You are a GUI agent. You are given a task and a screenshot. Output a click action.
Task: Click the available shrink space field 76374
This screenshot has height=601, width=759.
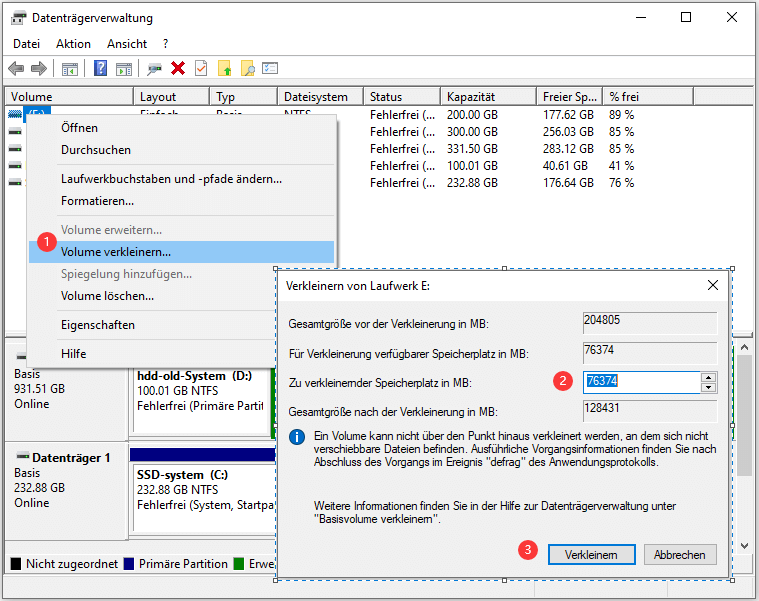[x=650, y=353]
